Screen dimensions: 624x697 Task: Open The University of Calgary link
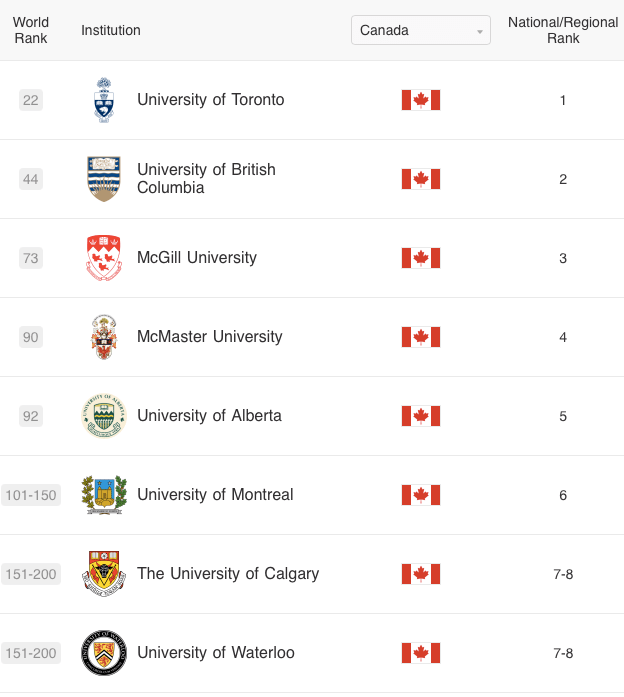click(228, 574)
